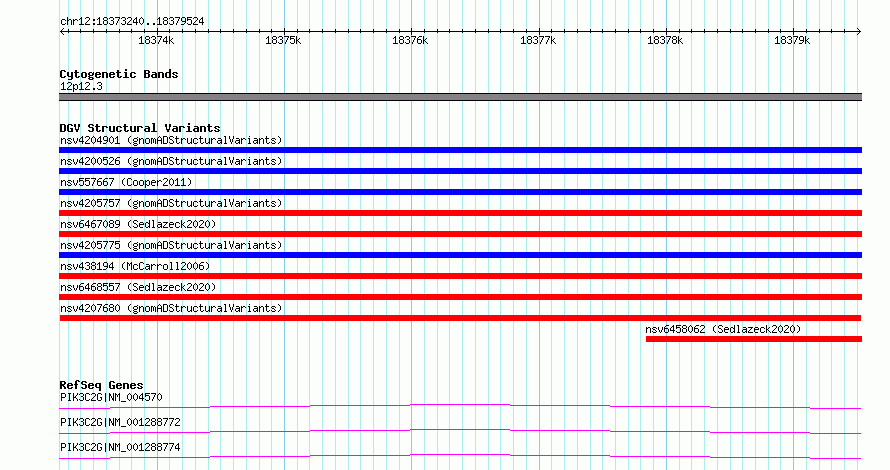Click the red bar under nsv6468557

click(460, 297)
